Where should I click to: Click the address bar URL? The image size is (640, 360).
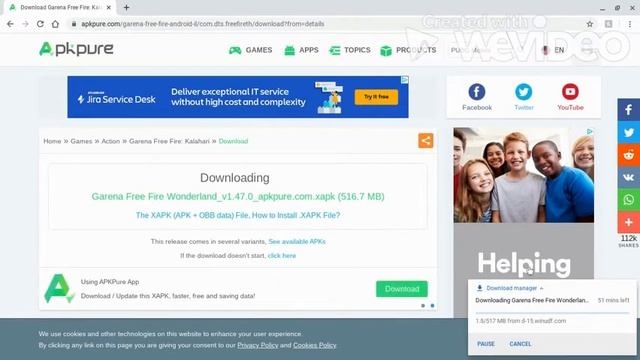tap(203, 24)
